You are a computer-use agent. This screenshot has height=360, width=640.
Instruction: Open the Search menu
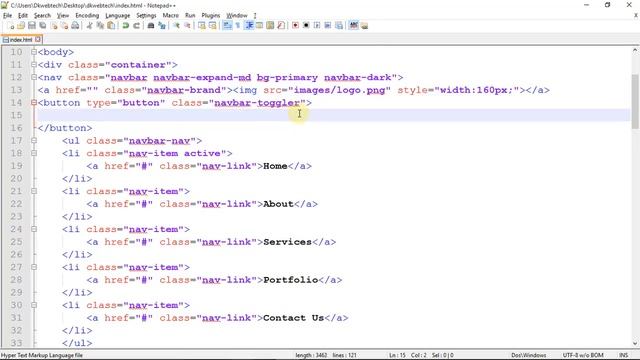coord(42,16)
